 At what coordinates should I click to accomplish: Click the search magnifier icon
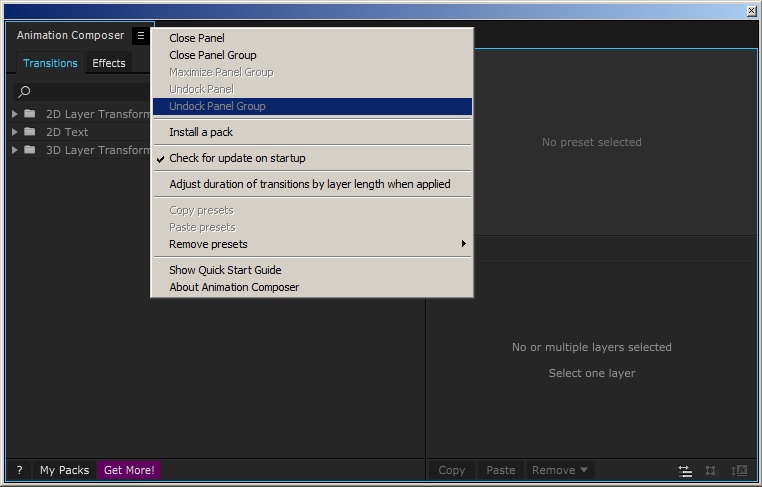pyautogui.click(x=24, y=91)
